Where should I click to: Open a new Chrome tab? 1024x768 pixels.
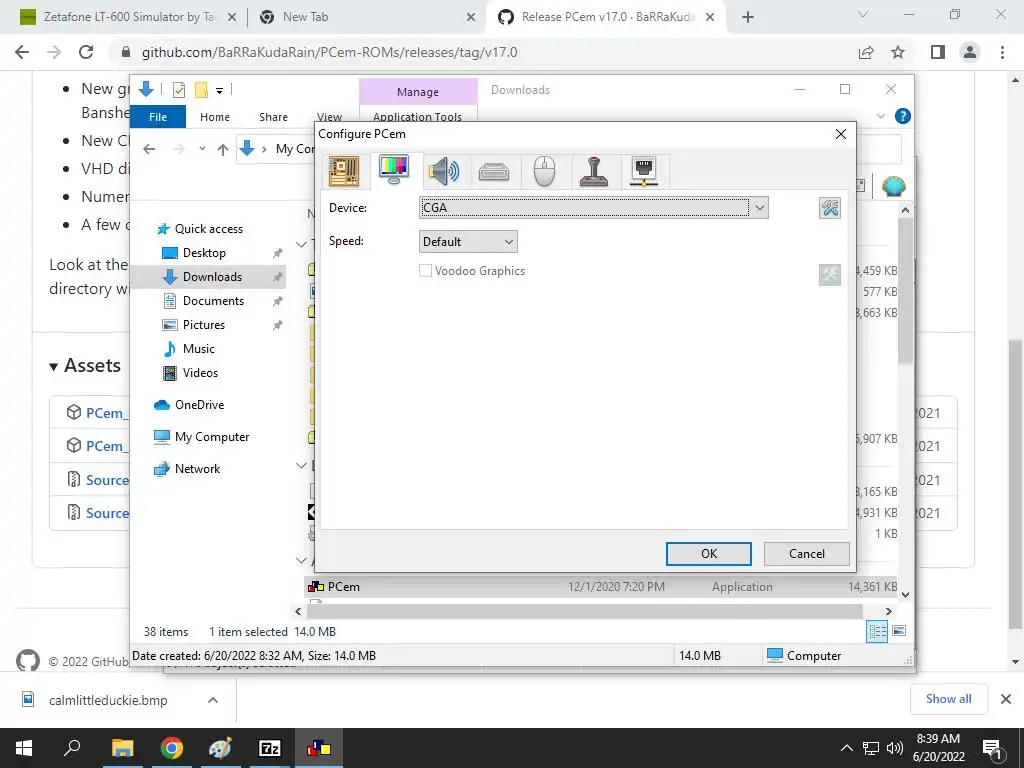[x=748, y=18]
